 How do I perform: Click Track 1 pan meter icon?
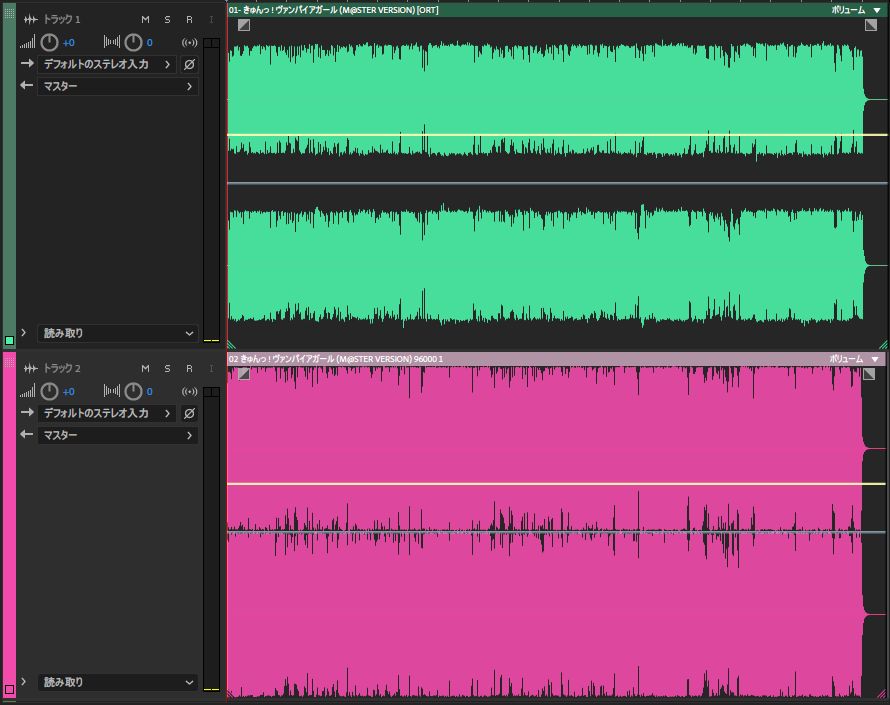tap(112, 41)
